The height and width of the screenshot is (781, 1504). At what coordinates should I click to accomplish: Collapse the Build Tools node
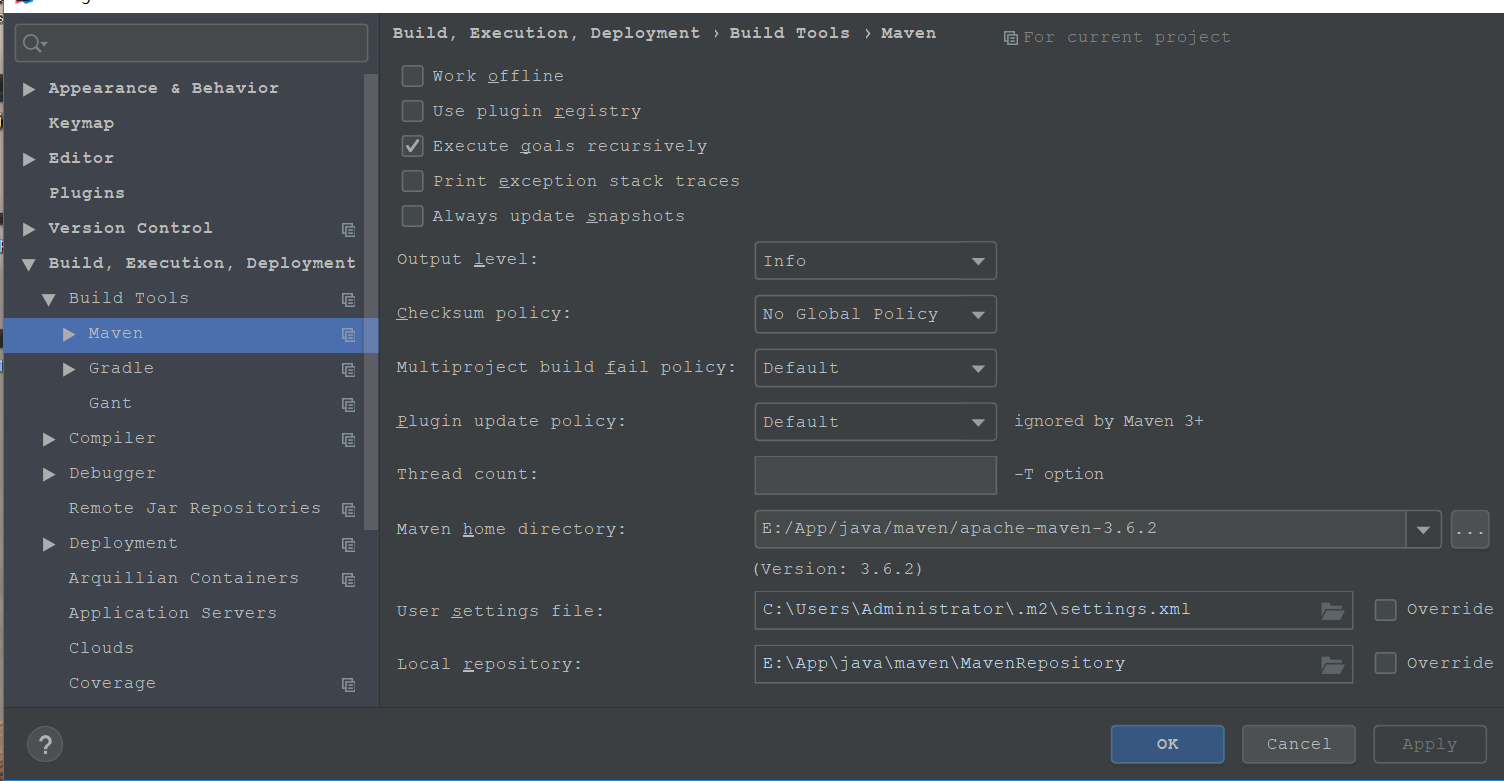[48, 299]
